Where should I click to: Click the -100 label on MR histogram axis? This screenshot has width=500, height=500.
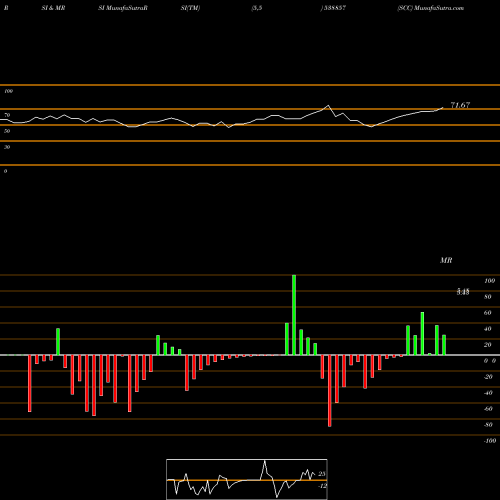[x=490, y=441]
